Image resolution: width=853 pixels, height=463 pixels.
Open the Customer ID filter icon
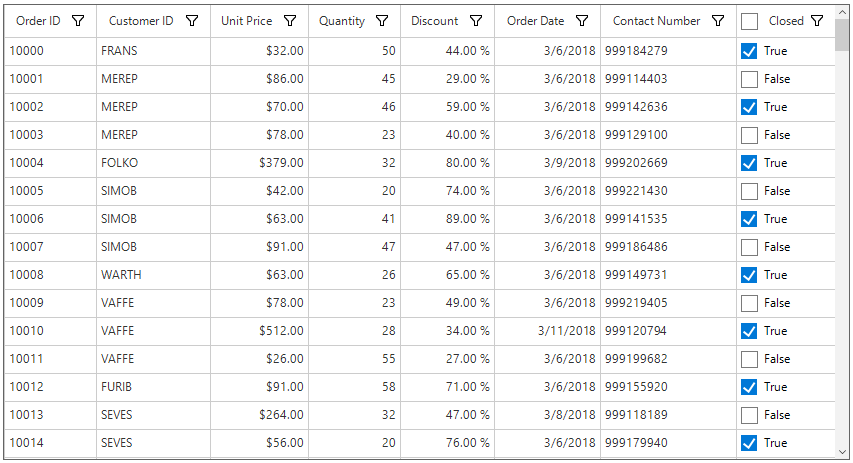(192, 21)
